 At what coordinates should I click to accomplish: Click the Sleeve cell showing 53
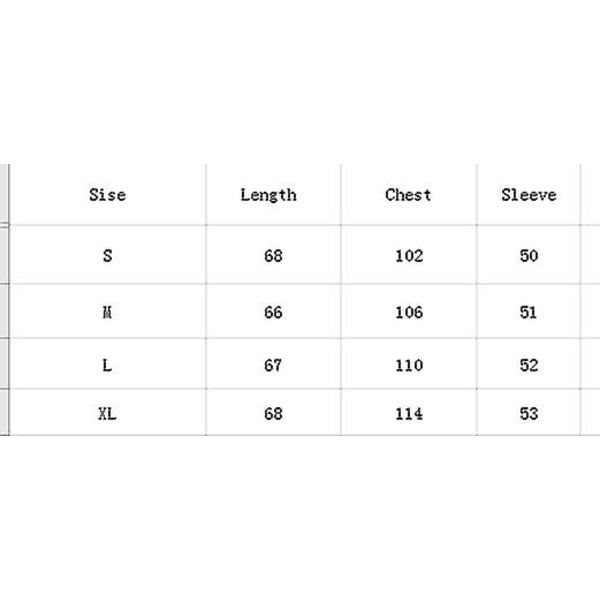coord(529,414)
